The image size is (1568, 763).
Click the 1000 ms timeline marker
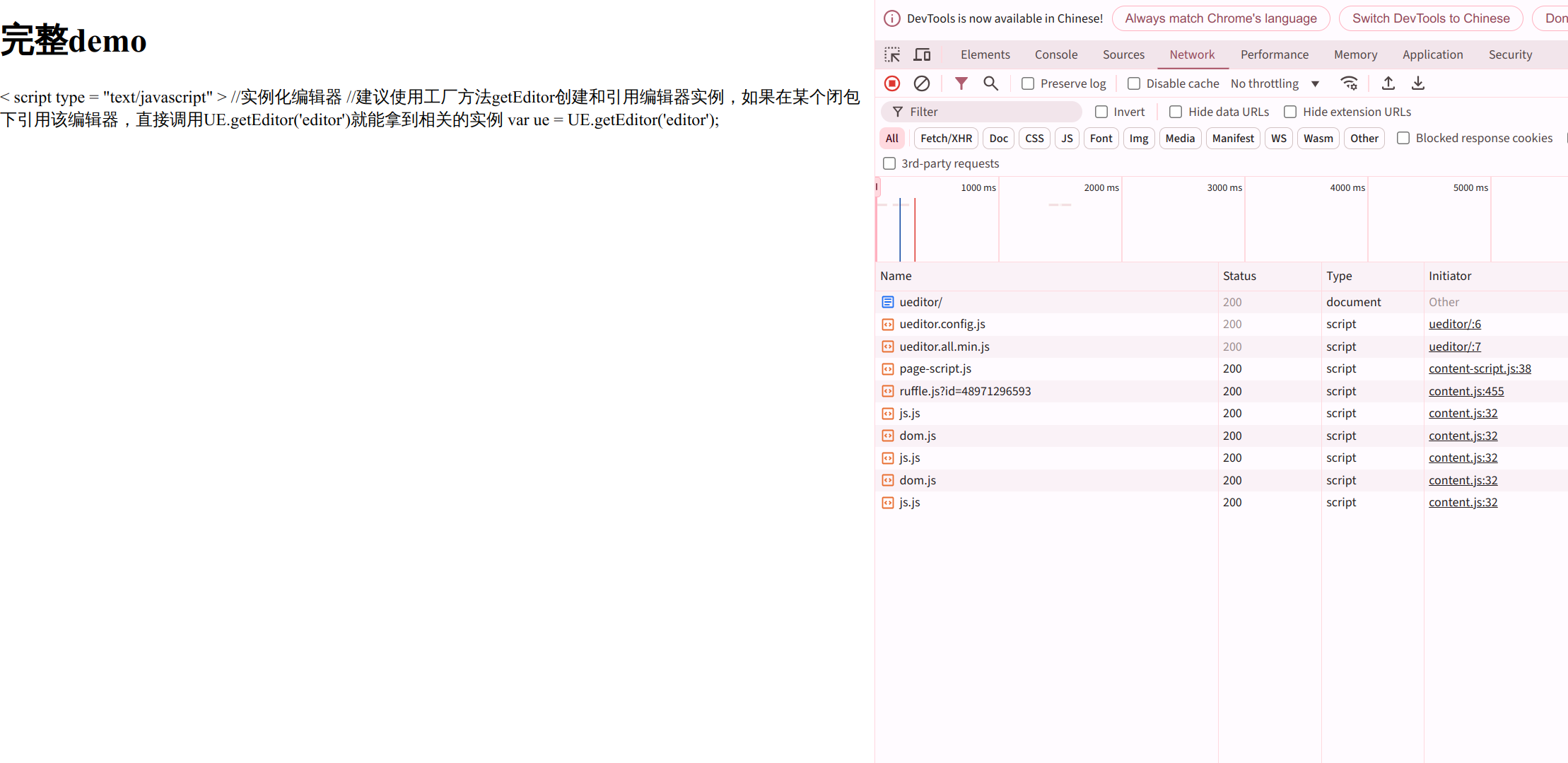(x=978, y=187)
